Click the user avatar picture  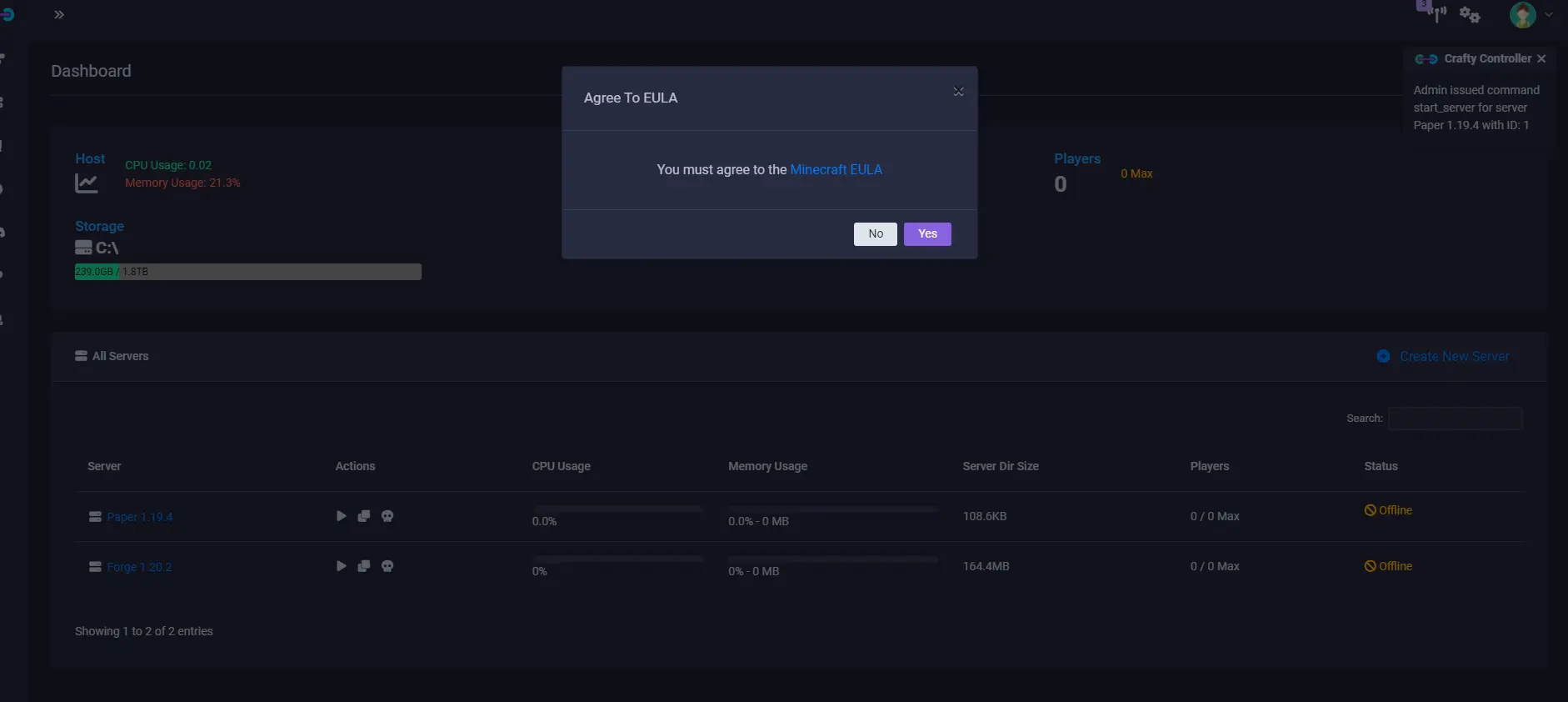click(1522, 14)
